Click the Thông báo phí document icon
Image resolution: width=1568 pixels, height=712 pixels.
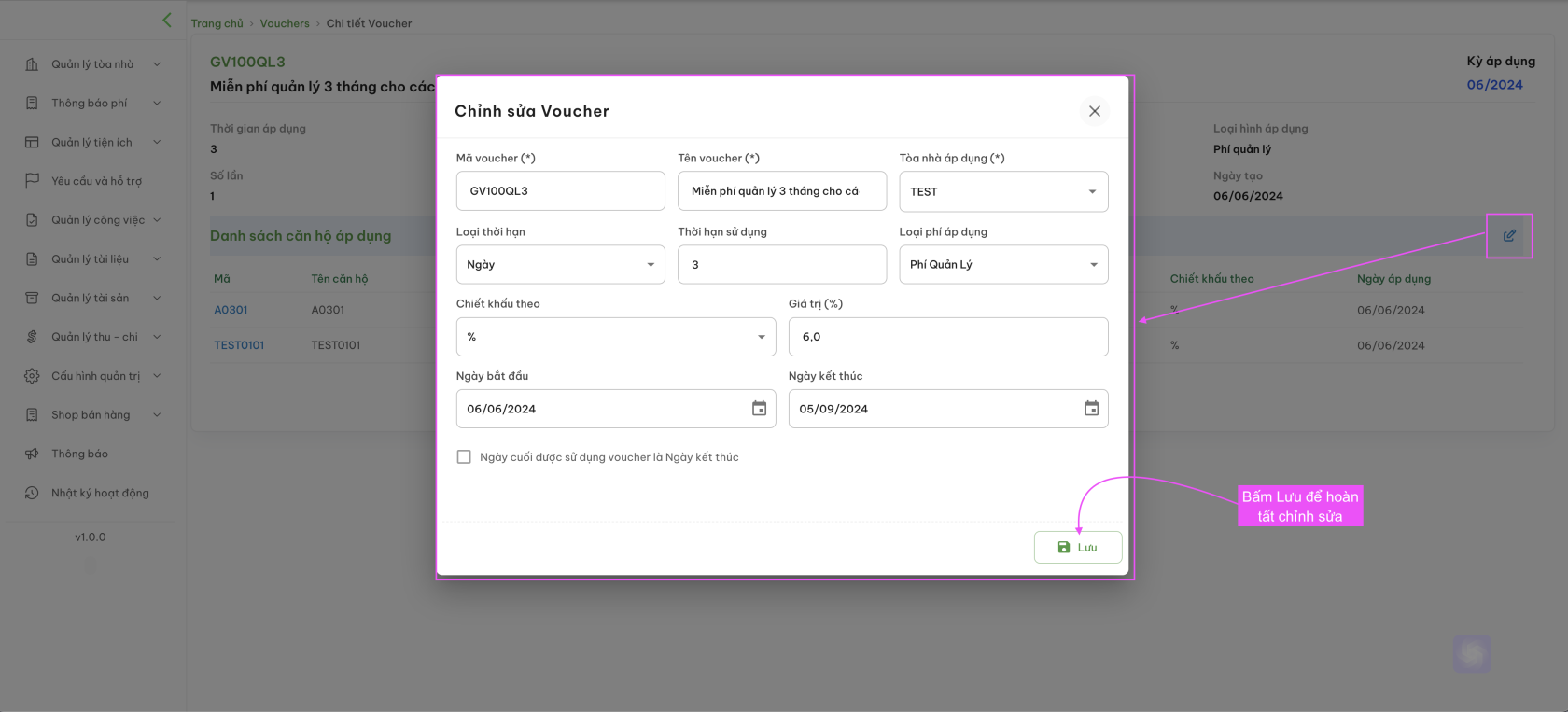click(x=32, y=103)
